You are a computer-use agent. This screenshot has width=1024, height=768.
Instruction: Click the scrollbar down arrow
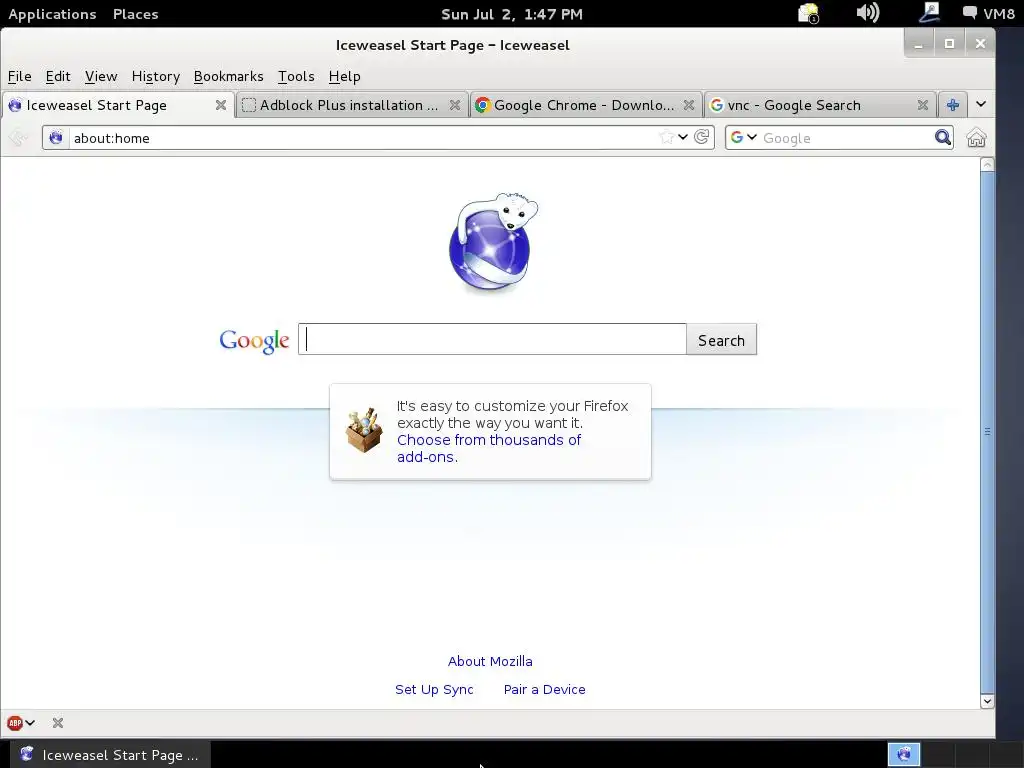pos(987,701)
